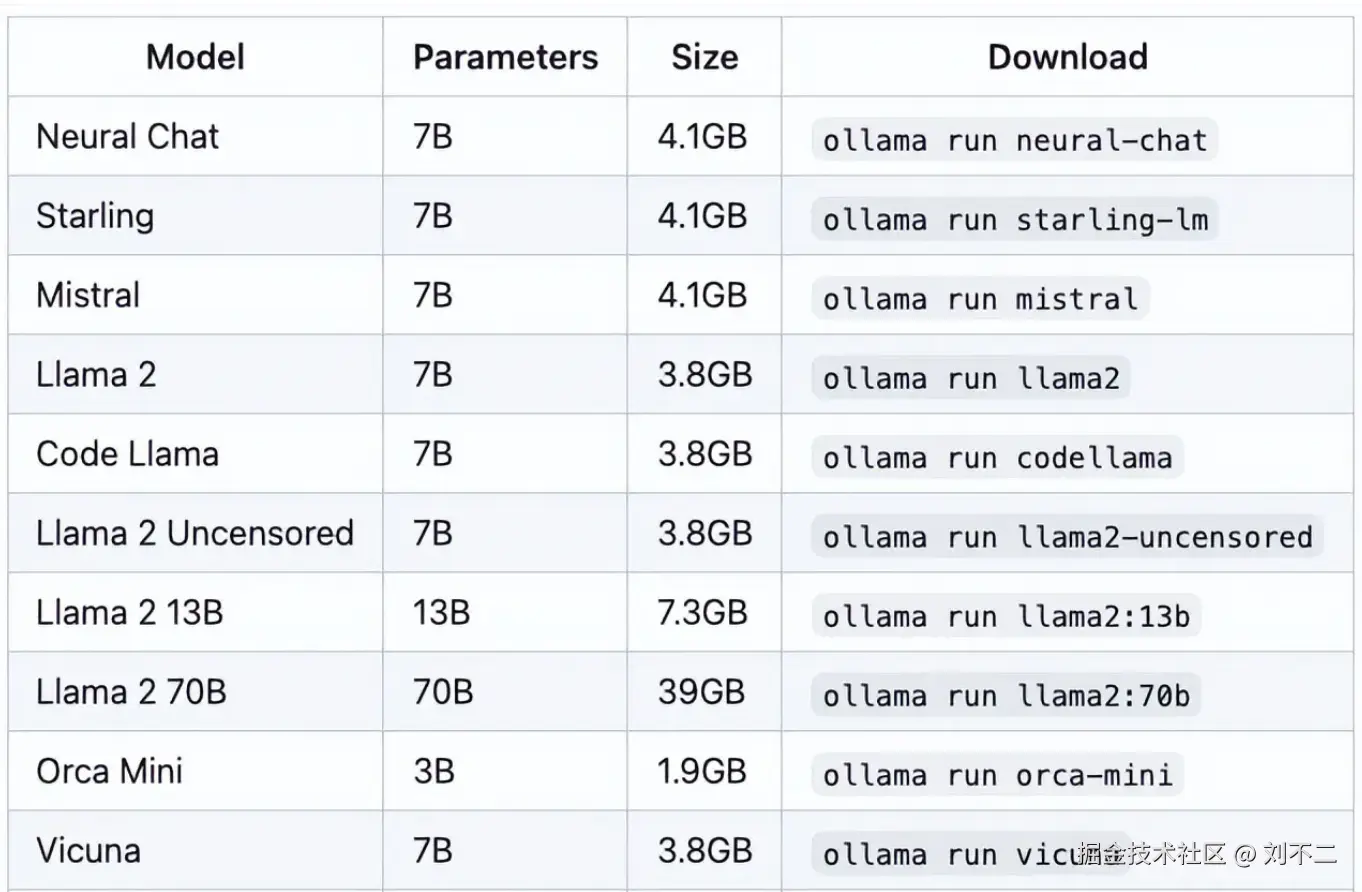This screenshot has height=892, width=1362.
Task: Click the 39GB size value
Action: tap(701, 692)
